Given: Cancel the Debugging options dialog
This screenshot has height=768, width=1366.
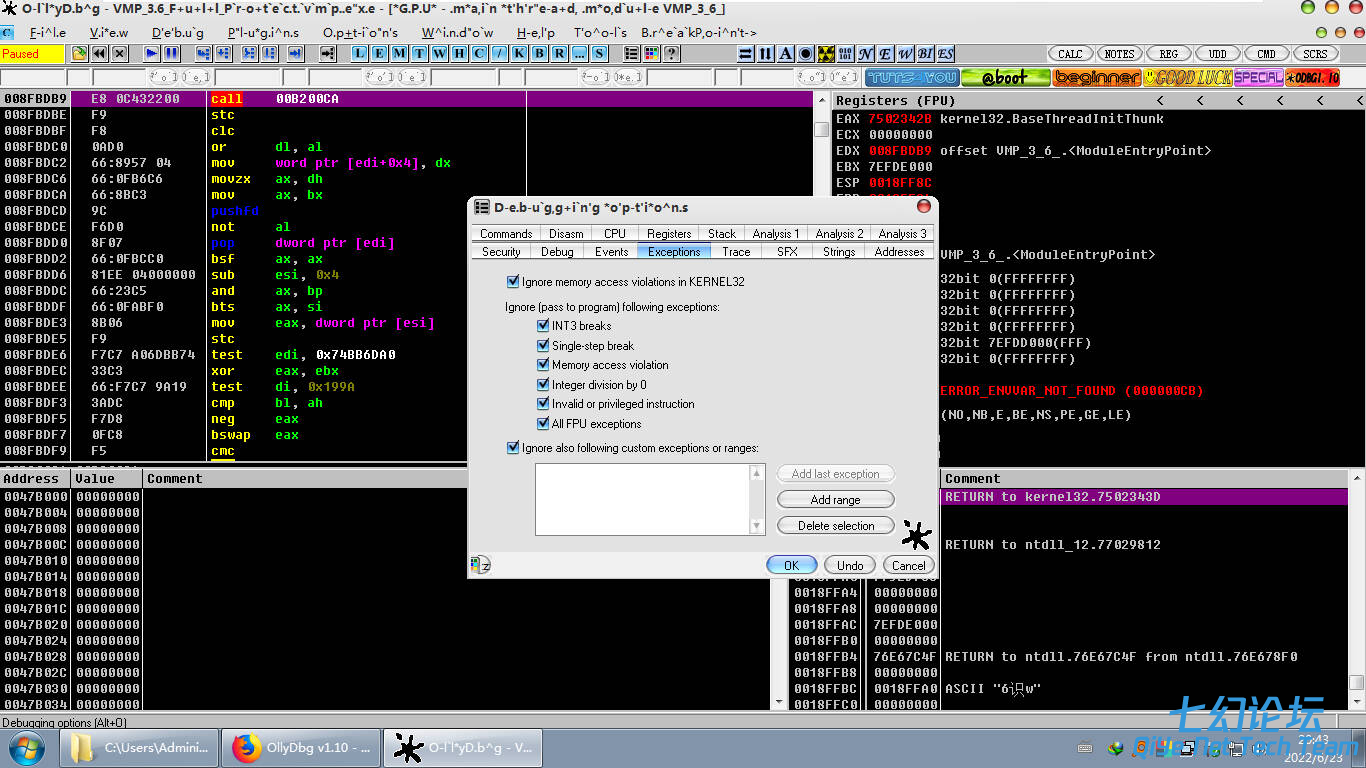Looking at the screenshot, I should [909, 565].
